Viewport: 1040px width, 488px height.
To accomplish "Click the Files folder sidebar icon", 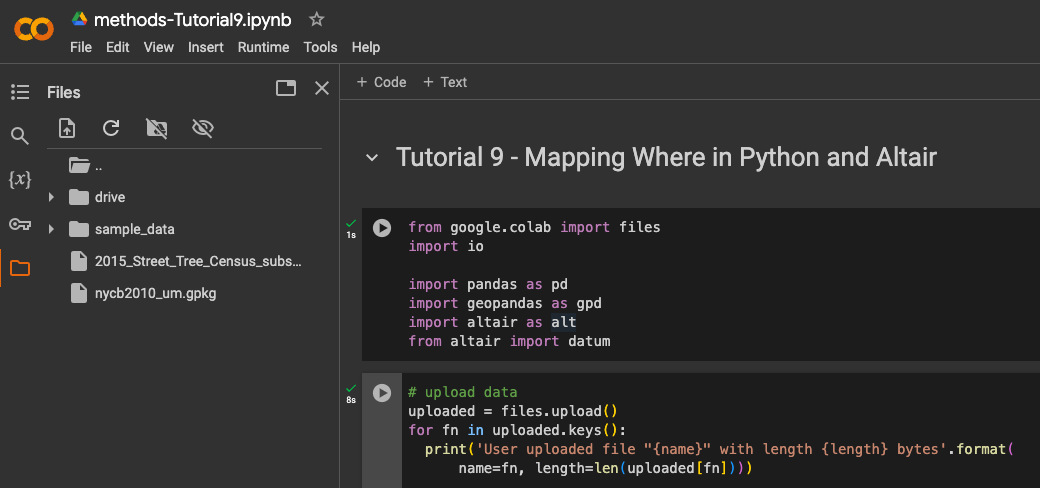I will point(20,268).
